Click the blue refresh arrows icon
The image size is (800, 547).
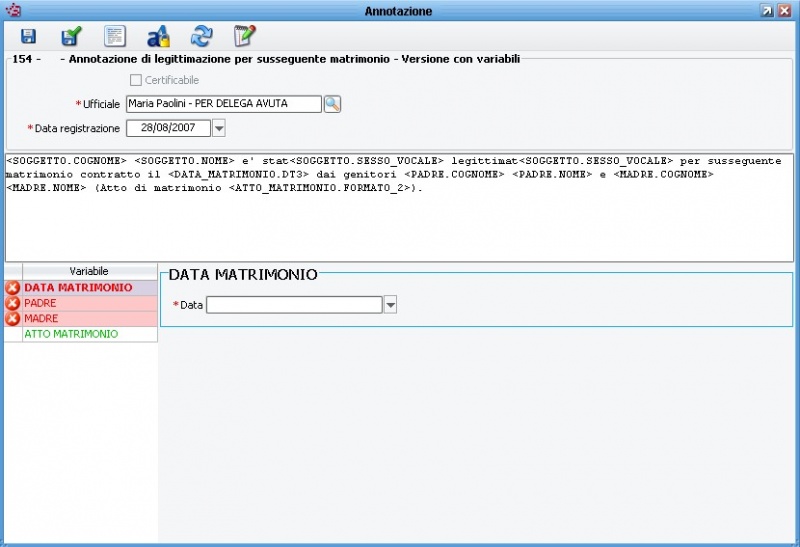[202, 36]
